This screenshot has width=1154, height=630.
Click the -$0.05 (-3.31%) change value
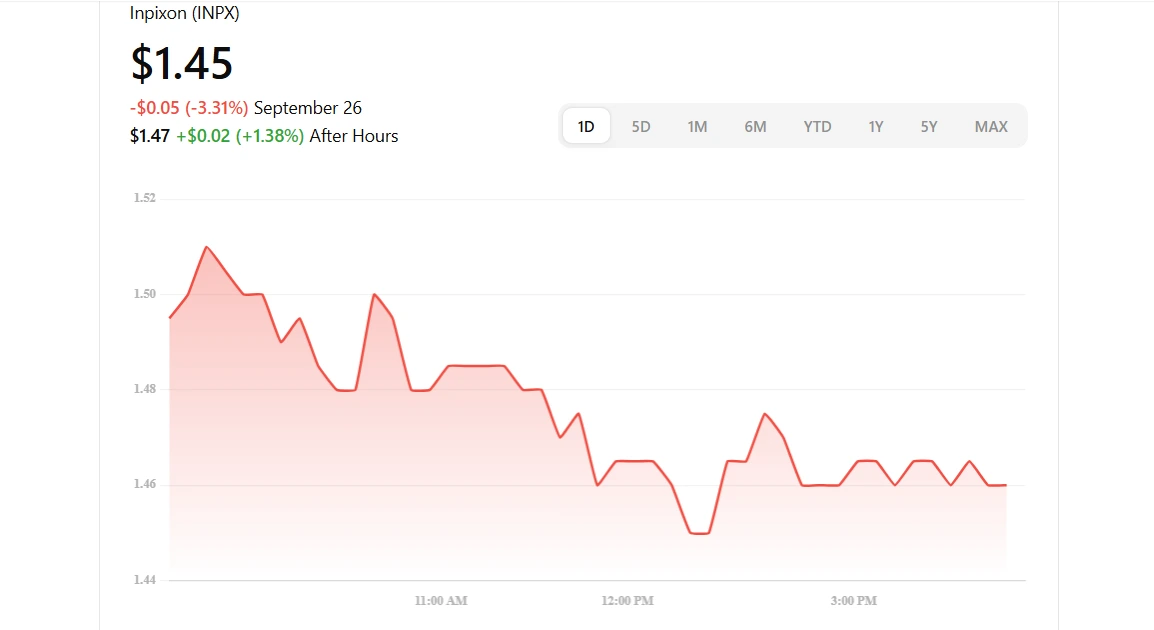[189, 108]
